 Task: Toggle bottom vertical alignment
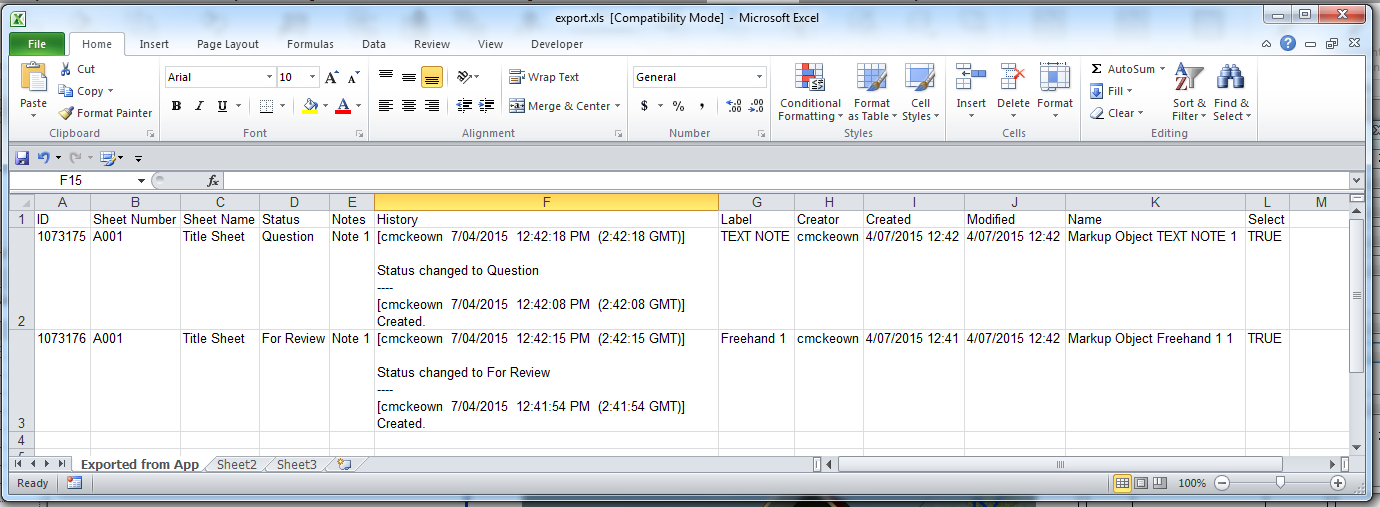pos(432,77)
